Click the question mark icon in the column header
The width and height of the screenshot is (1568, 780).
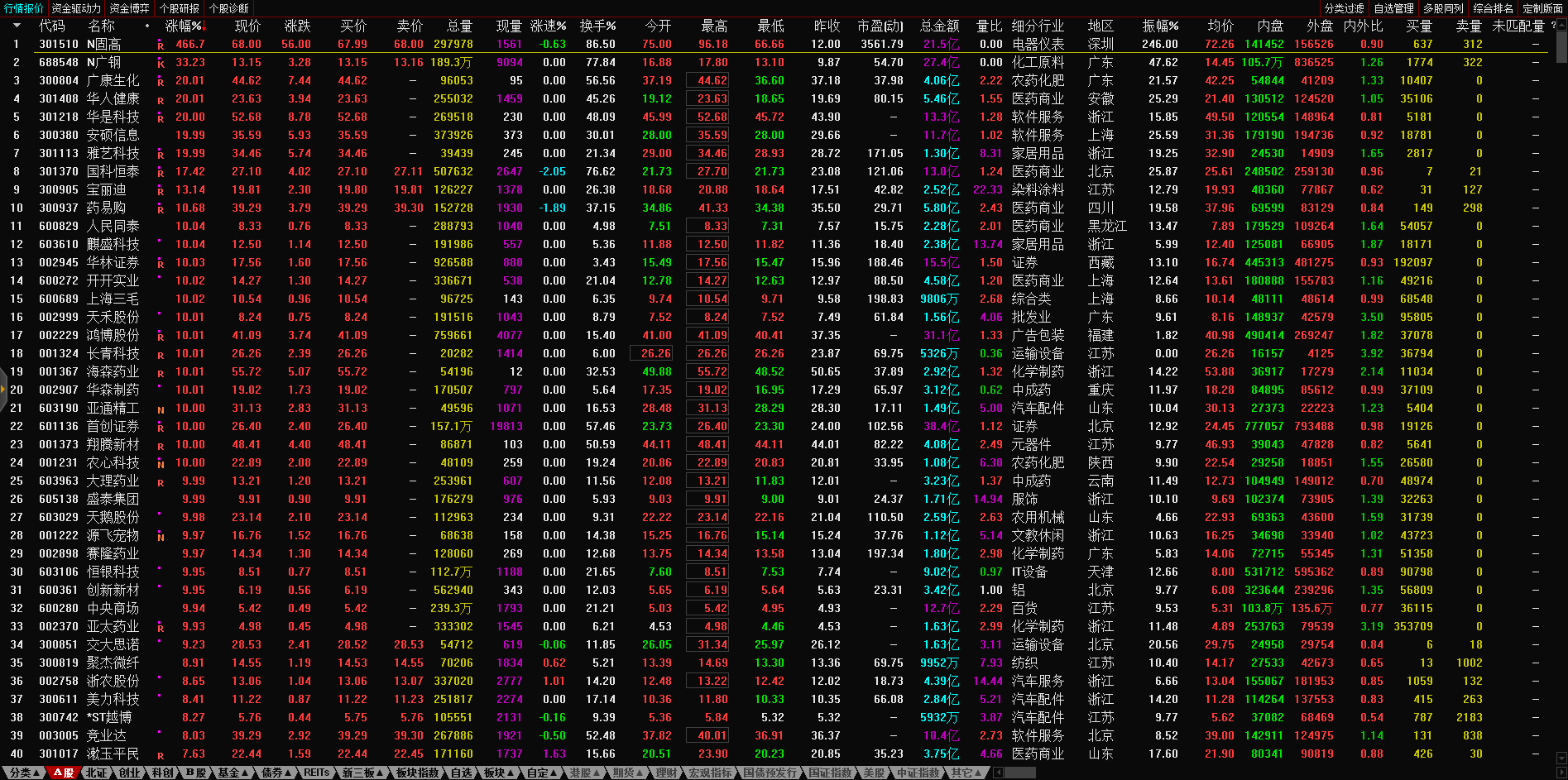click(x=1553, y=26)
